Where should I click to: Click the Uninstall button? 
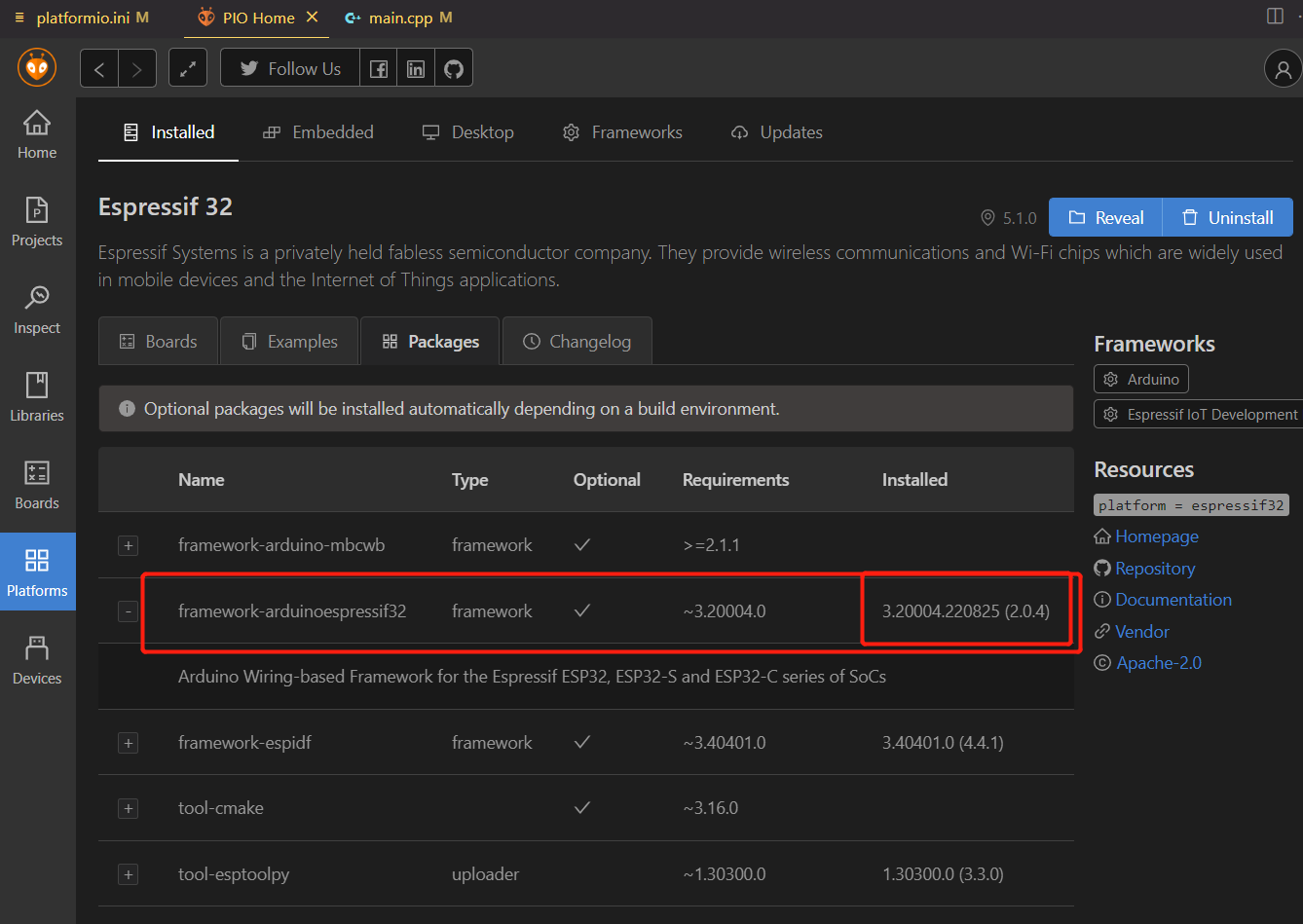(1227, 218)
